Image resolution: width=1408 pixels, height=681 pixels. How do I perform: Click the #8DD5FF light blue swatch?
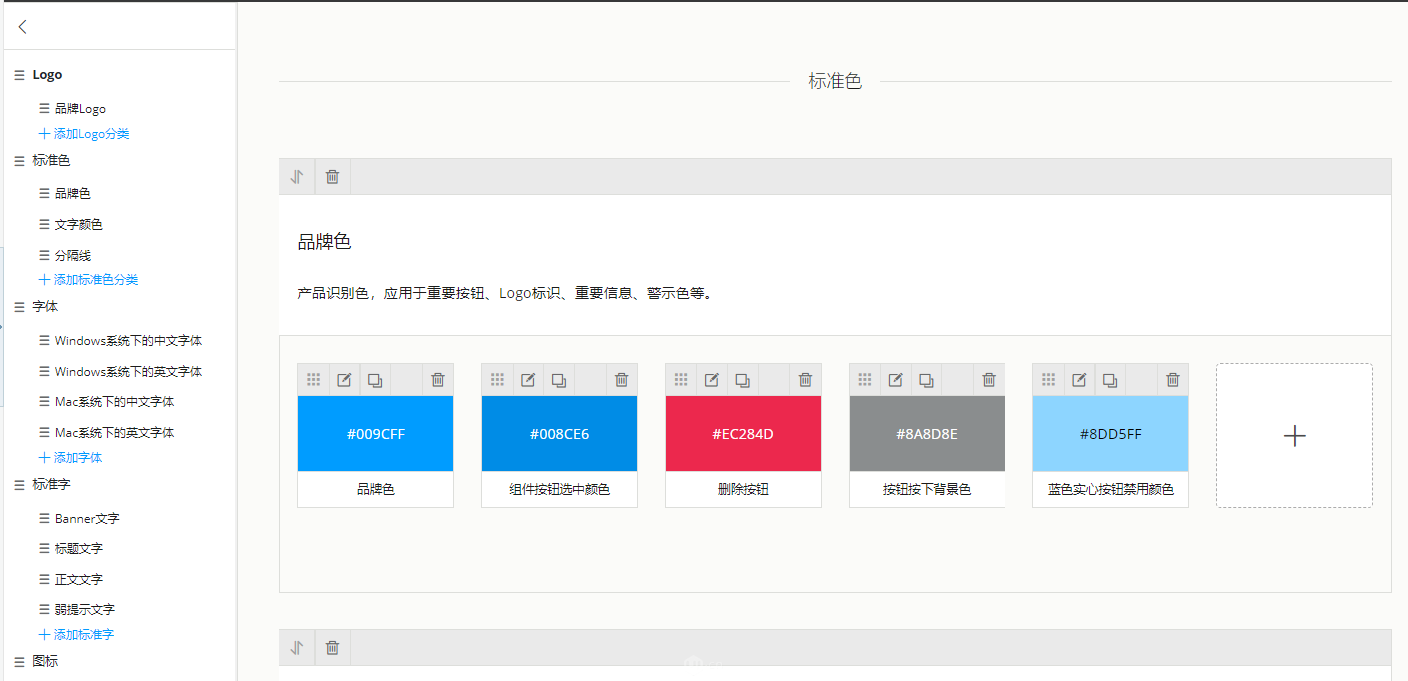coord(1110,434)
